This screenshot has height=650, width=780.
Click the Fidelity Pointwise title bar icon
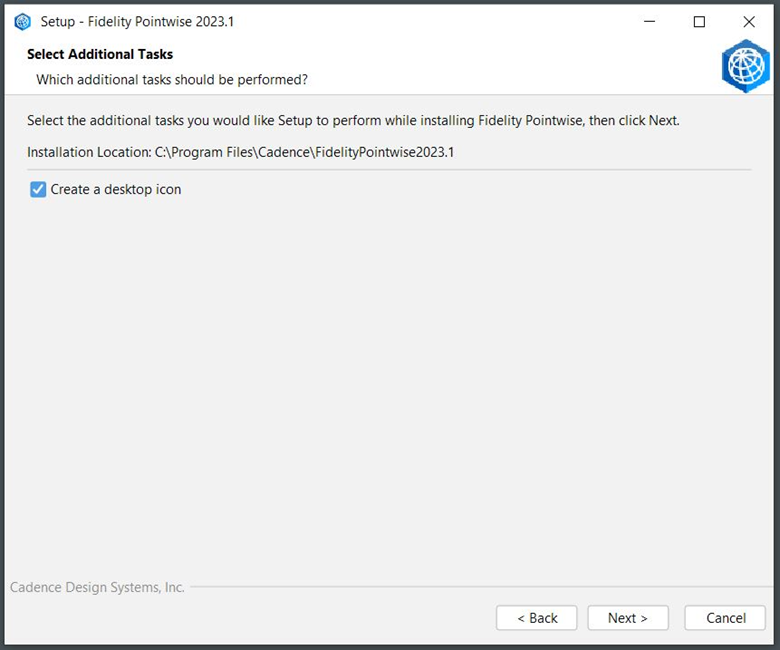click(22, 22)
